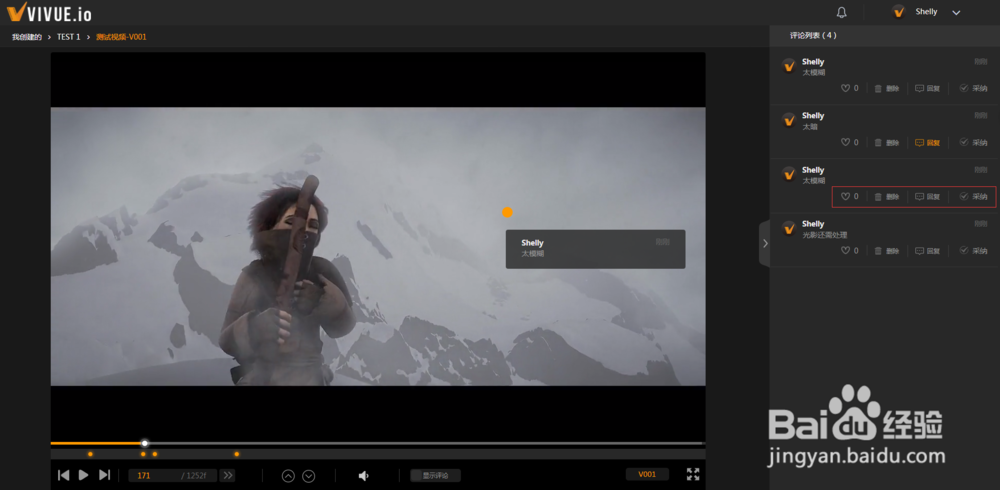Select the 太暗 comment text
This screenshot has height=490, width=1000.
click(x=810, y=127)
